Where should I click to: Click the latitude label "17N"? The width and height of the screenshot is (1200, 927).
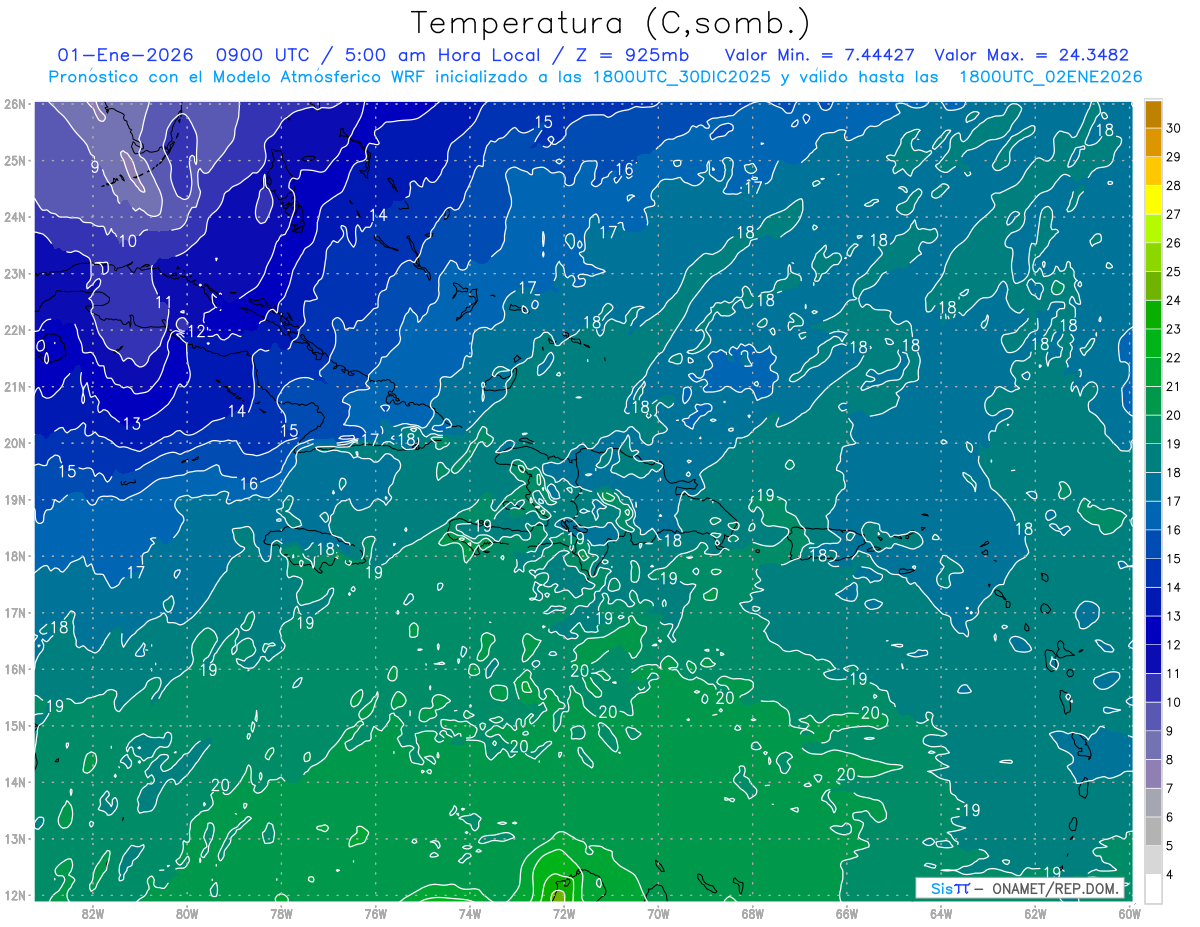pos(14,613)
